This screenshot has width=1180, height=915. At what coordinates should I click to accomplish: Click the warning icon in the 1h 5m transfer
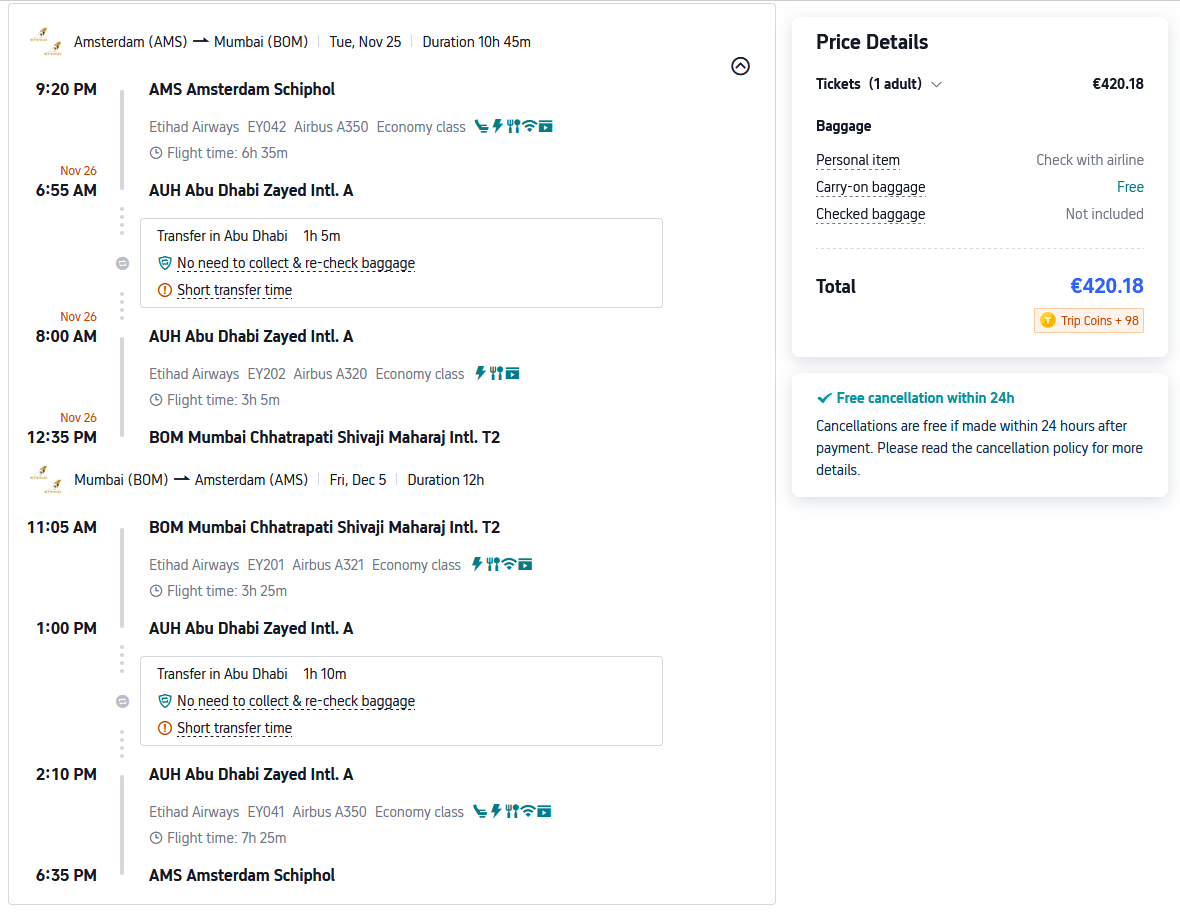pos(165,290)
